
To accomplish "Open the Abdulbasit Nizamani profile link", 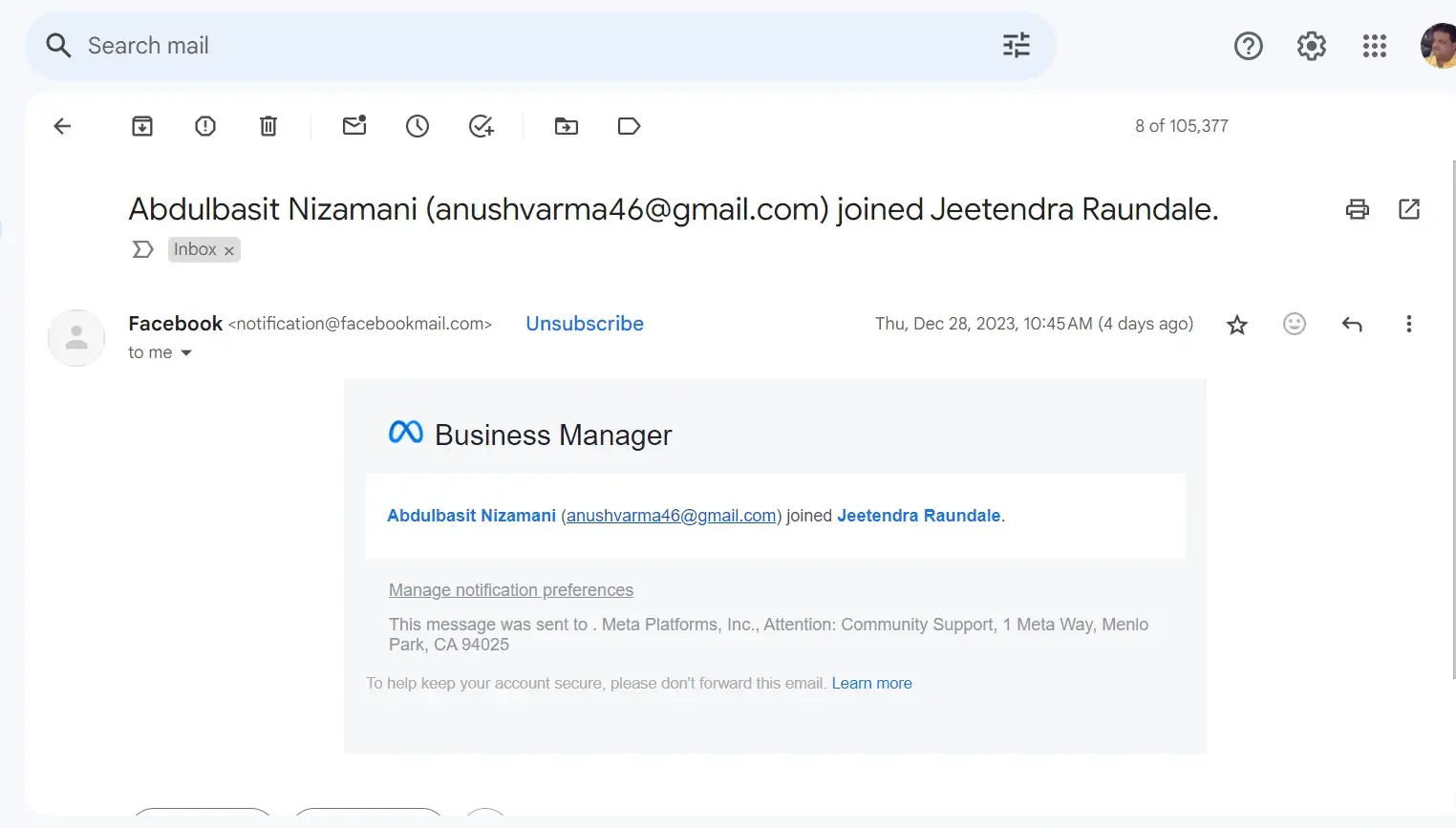I will coord(471,516).
